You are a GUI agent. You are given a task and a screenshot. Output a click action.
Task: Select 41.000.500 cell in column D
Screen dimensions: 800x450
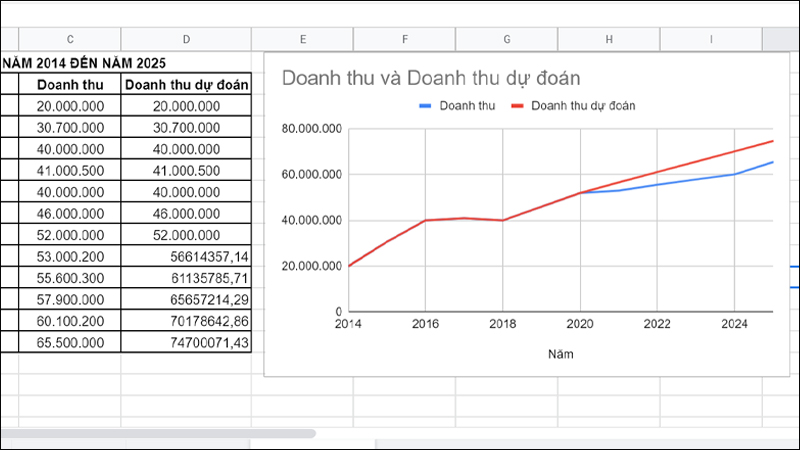pyautogui.click(x=186, y=170)
